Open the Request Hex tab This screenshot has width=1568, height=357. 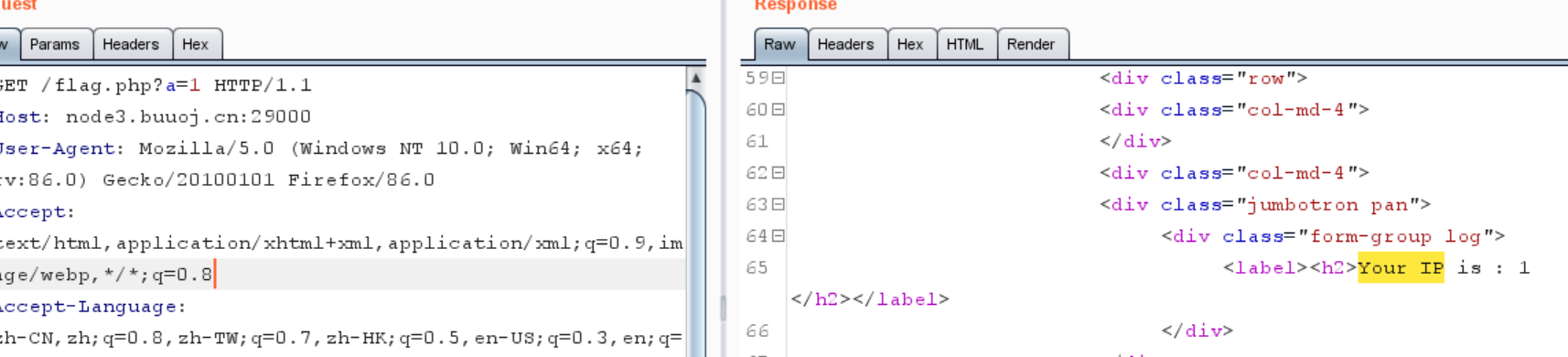tap(195, 44)
